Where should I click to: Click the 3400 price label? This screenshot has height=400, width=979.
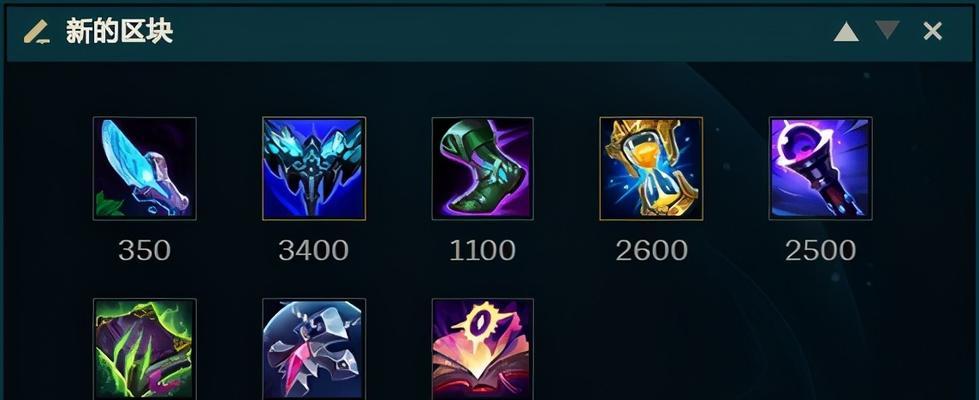(313, 251)
